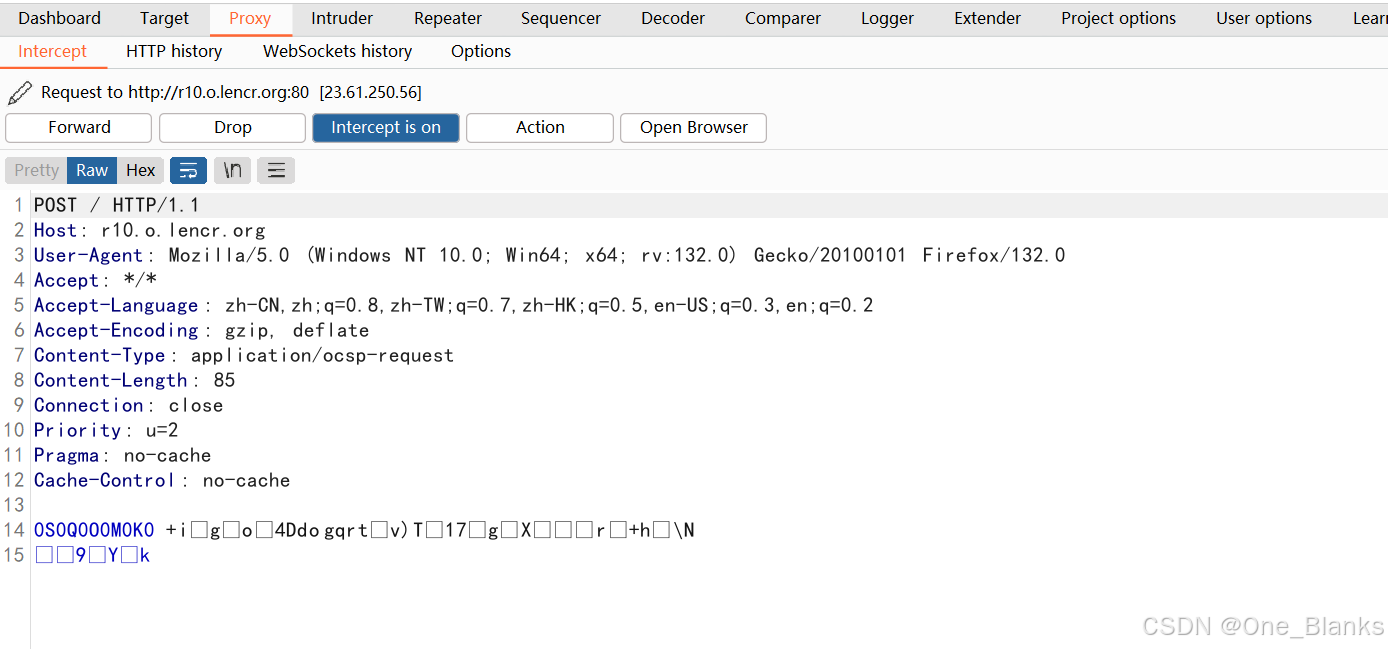Switch to Hex view

click(x=140, y=171)
